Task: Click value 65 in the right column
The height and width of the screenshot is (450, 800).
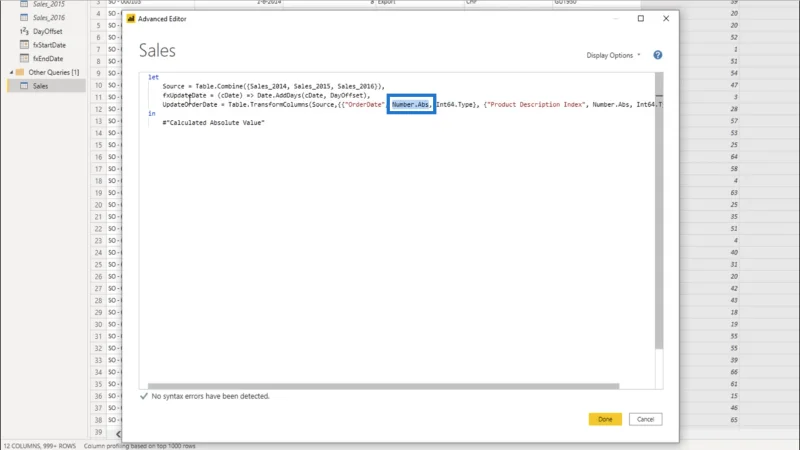Action: (734, 420)
